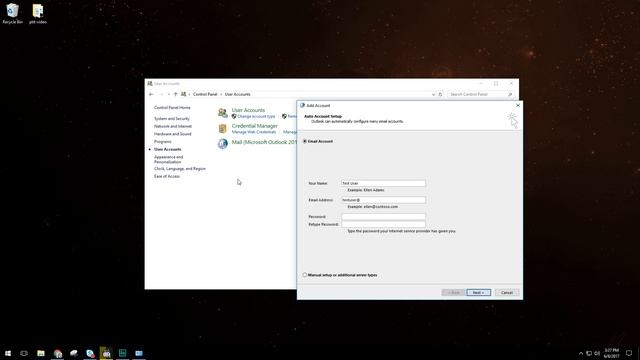Screen dimensions: 640x360
Task: Click the Cancel button in Add Account
Action: (x=507, y=293)
